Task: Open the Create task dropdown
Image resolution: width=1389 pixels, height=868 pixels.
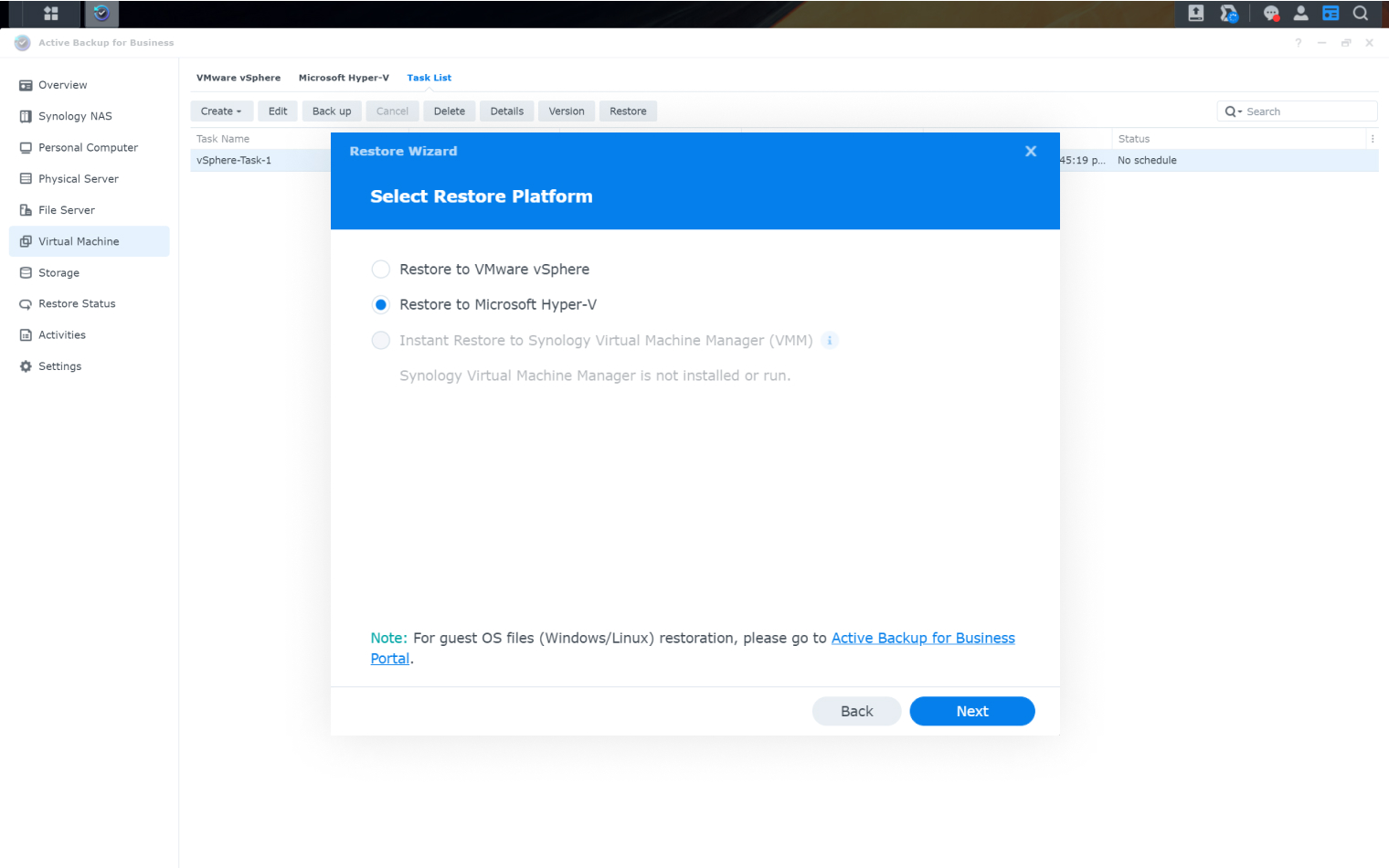Action: point(221,111)
